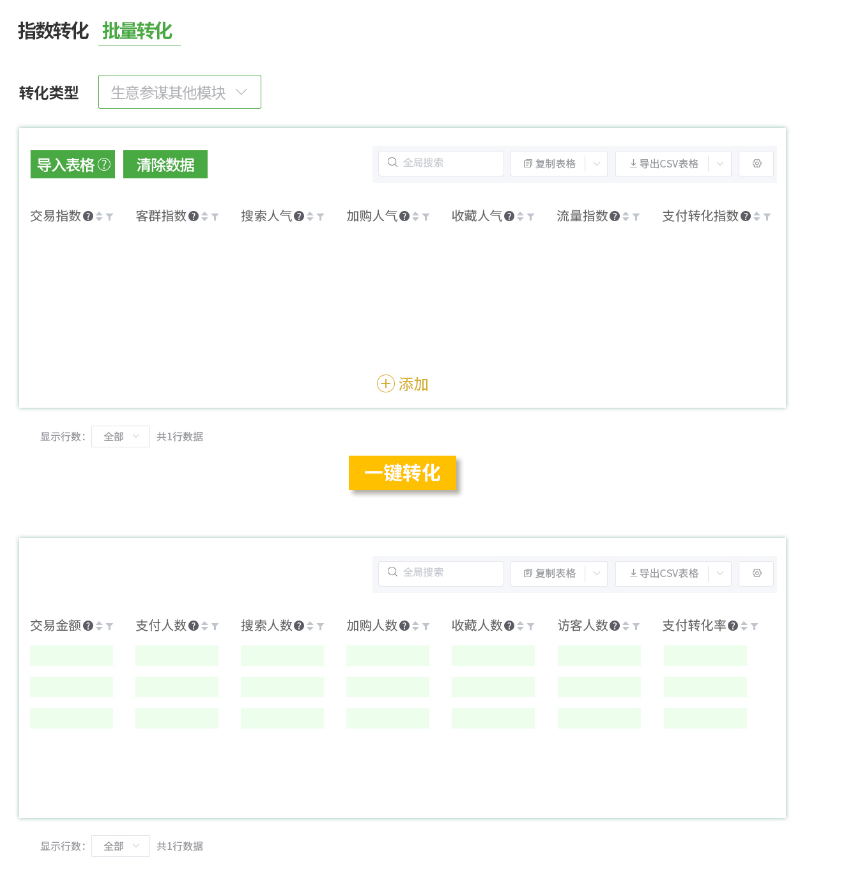Open lower 显示行数 全部 dropdown
Image resolution: width=853 pixels, height=874 pixels.
pos(120,846)
